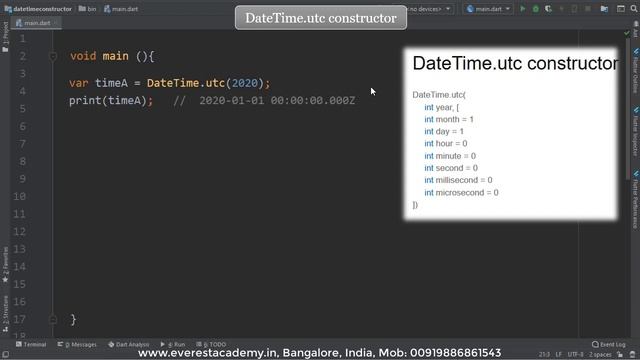Click the editor vertical scrollbar

(x=628, y=109)
